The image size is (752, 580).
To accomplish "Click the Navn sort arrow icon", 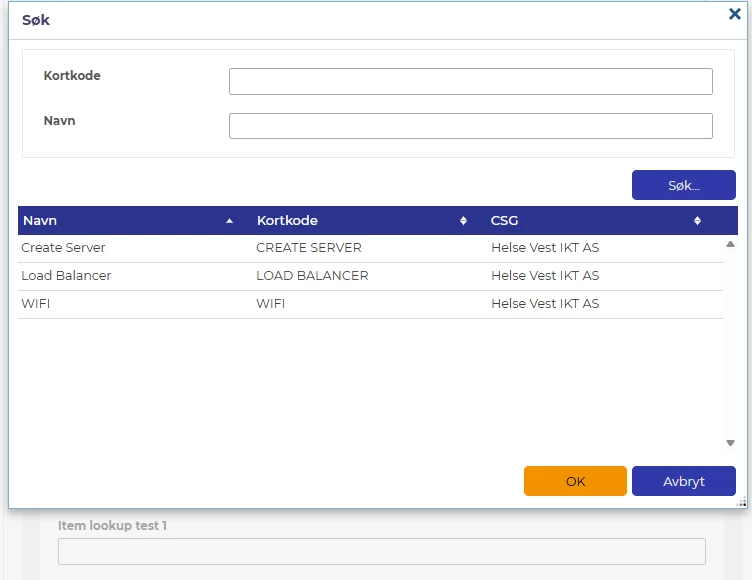I will coord(229,221).
